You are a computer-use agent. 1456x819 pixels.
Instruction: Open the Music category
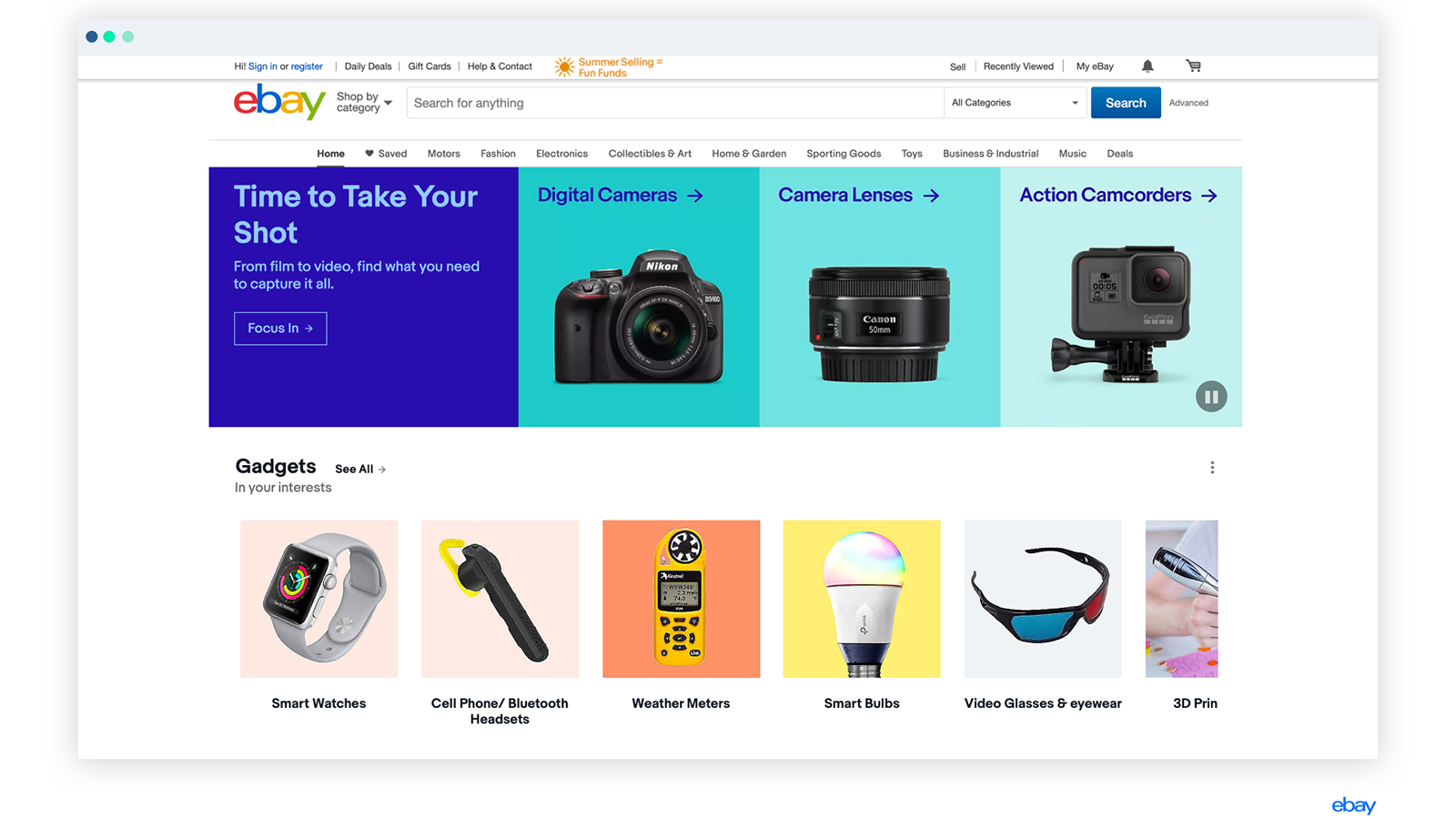pos(1072,154)
